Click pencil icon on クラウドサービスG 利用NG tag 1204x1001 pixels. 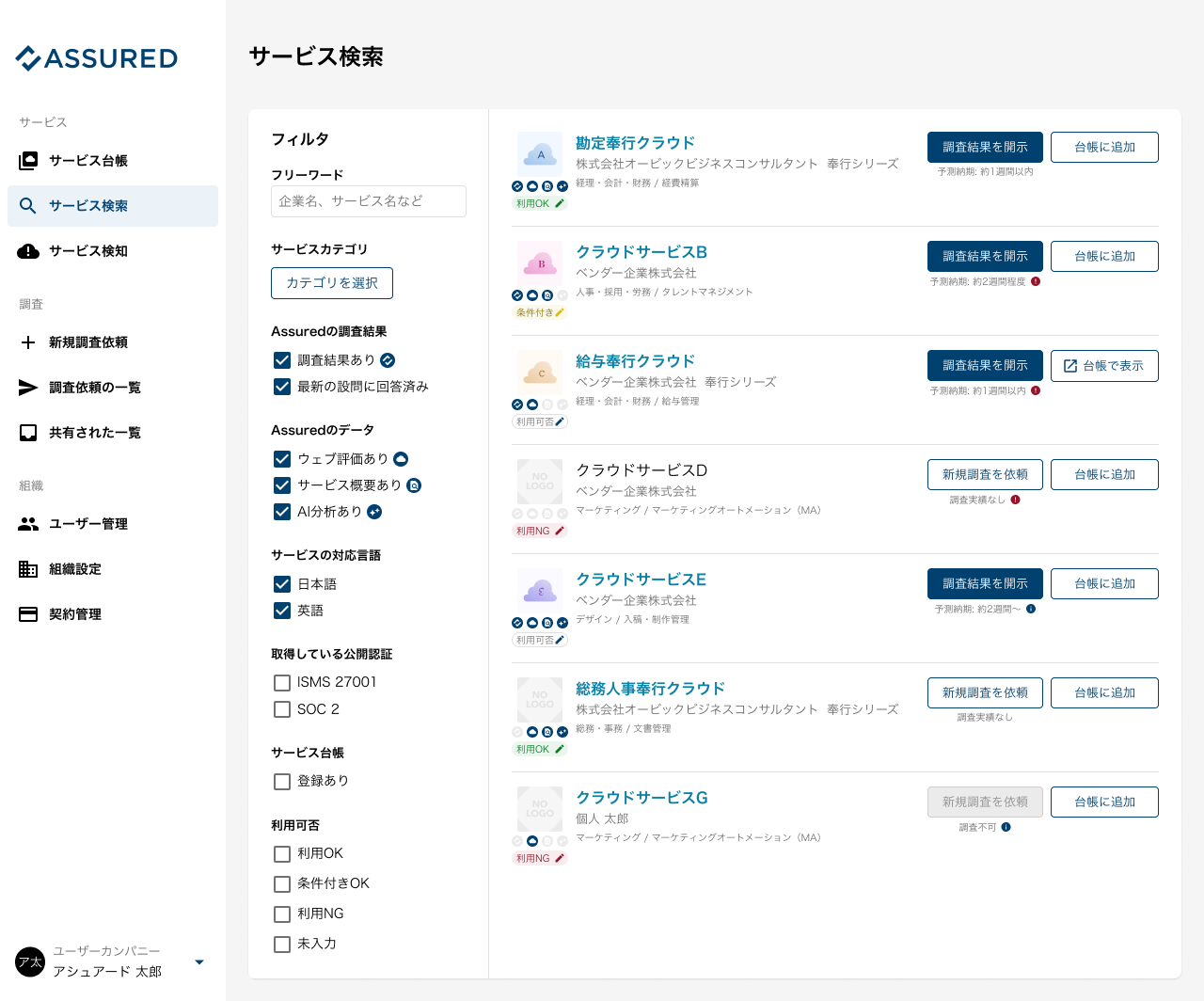(560, 858)
